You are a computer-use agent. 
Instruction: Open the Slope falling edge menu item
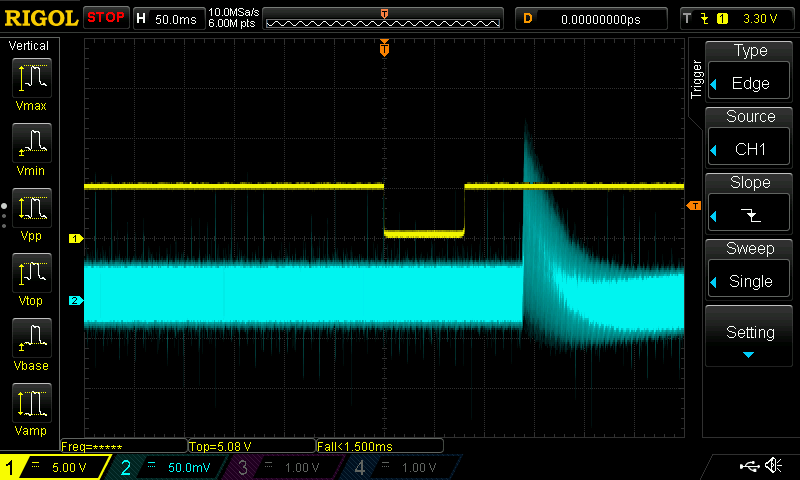click(750, 204)
